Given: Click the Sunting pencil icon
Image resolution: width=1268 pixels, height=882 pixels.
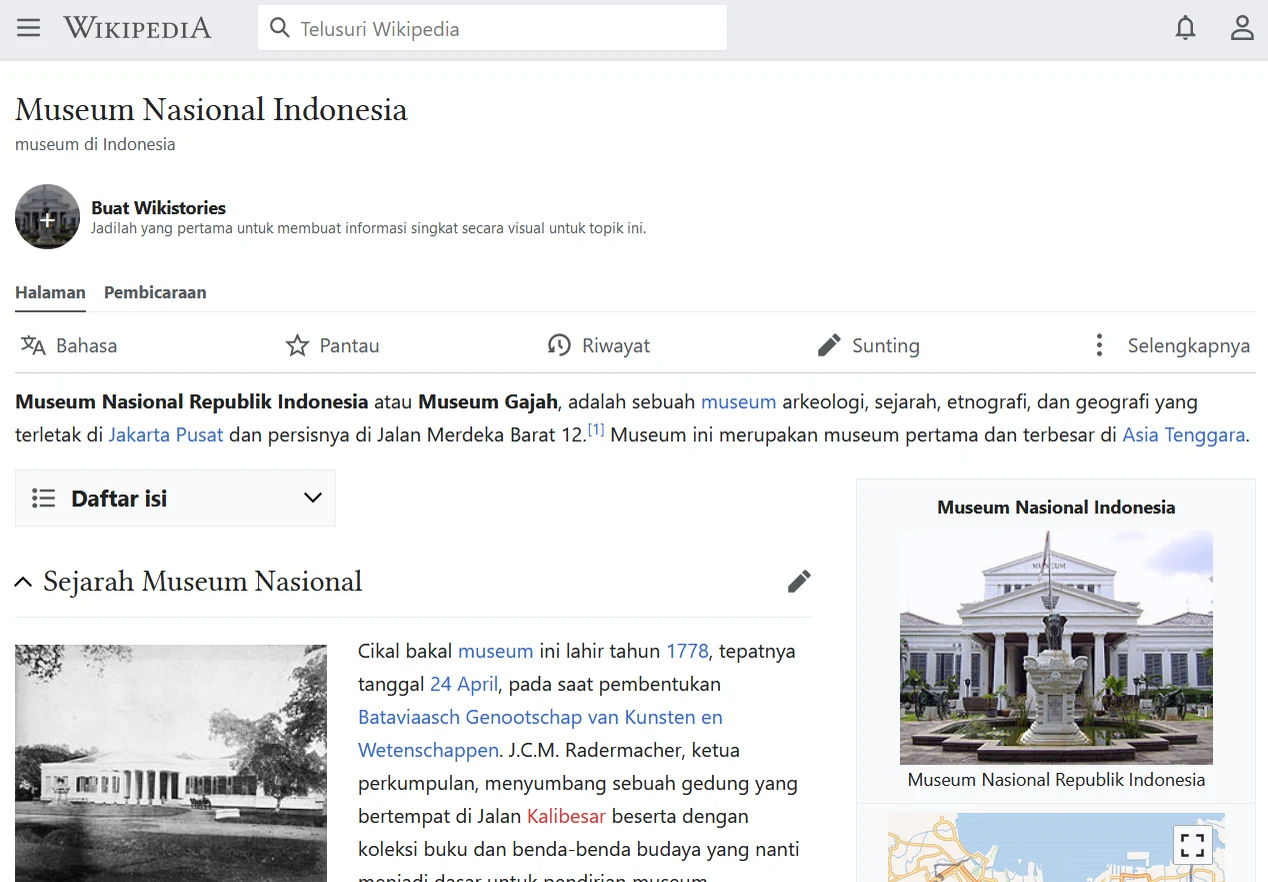Looking at the screenshot, I should pyautogui.click(x=829, y=346).
